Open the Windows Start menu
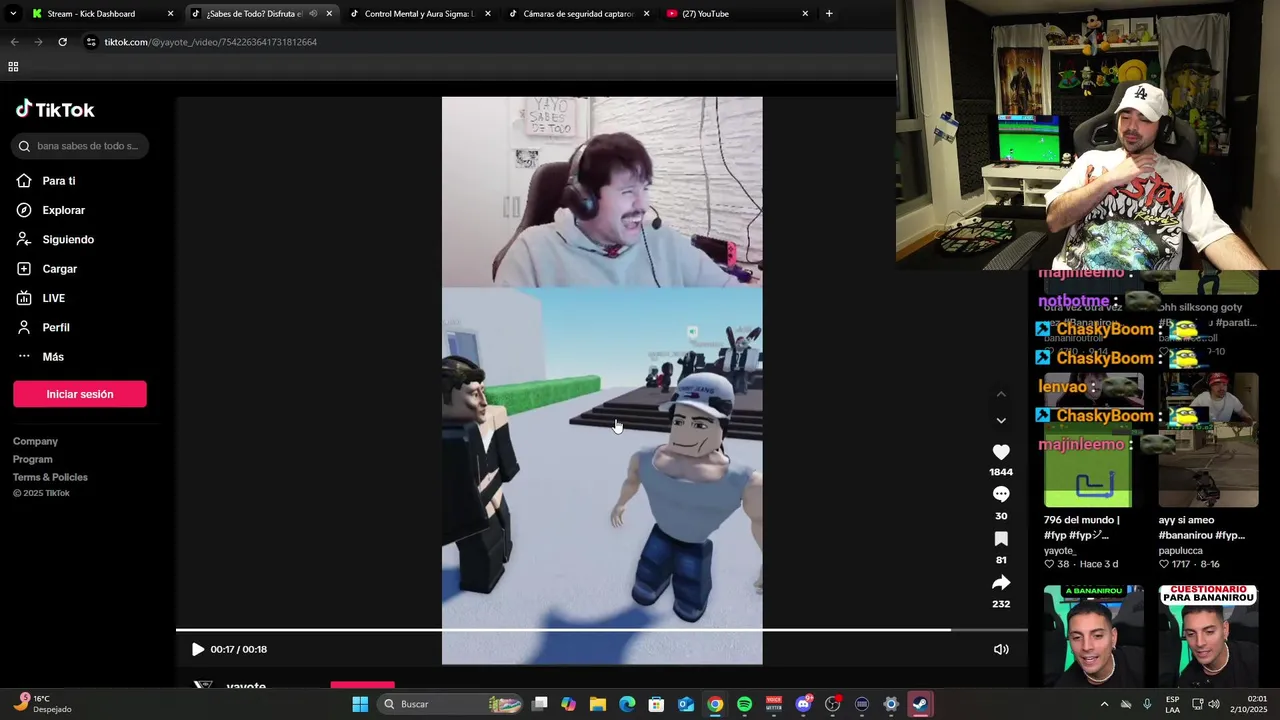Image resolution: width=1280 pixels, height=720 pixels. (360, 704)
